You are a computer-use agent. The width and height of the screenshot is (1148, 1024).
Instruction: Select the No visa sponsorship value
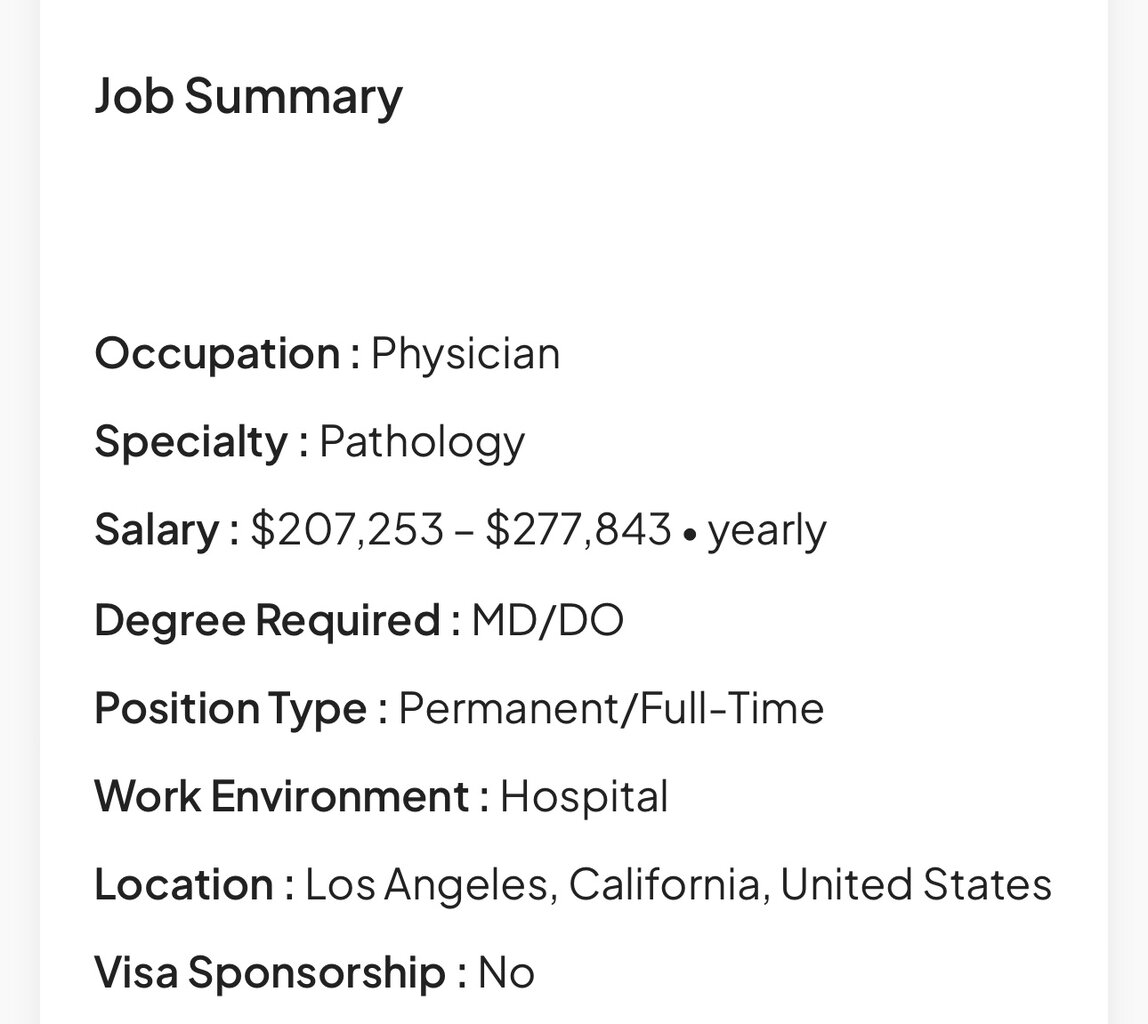pos(506,973)
